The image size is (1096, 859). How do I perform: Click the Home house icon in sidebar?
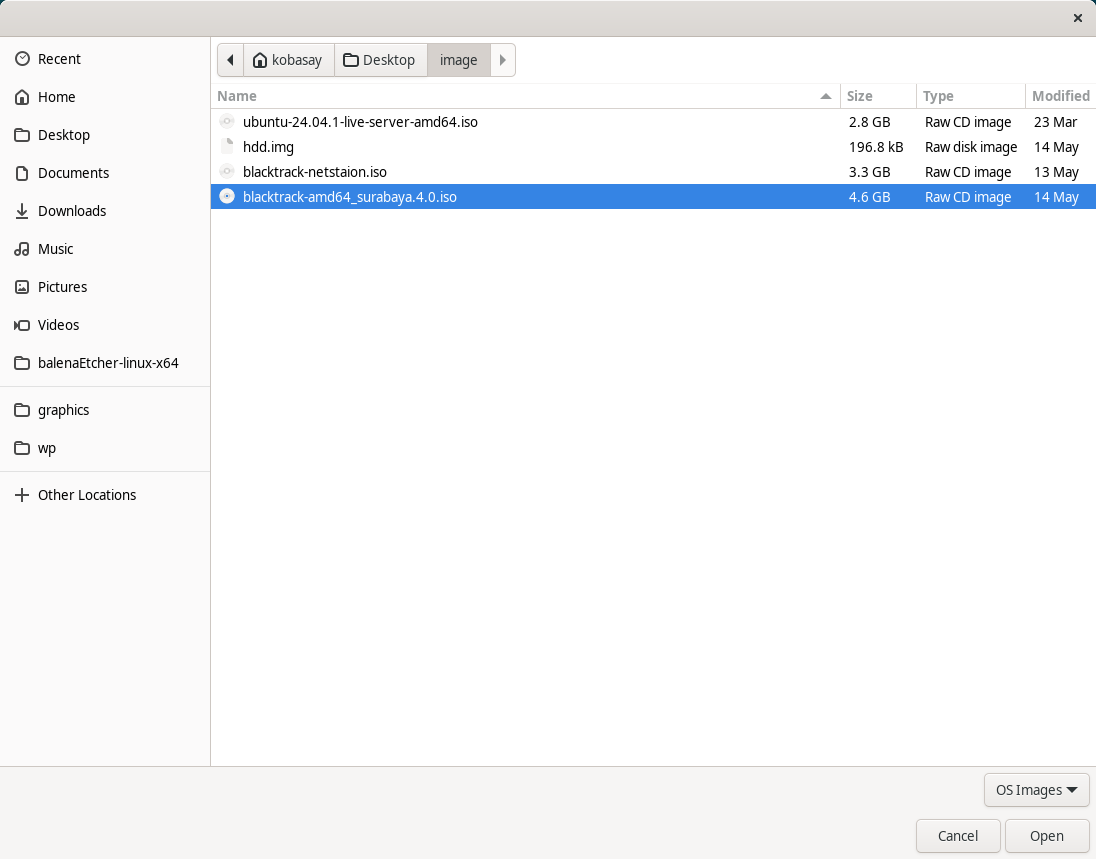click(x=22, y=97)
